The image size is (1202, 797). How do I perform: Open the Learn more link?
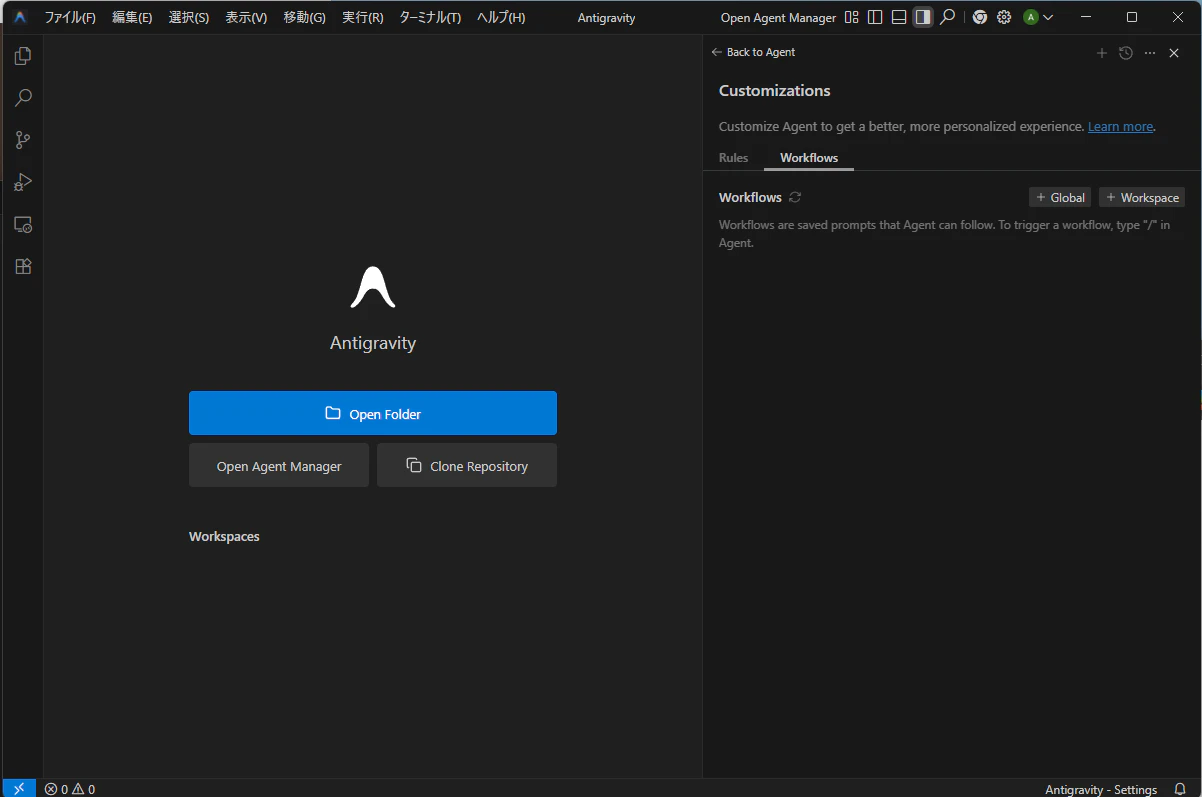tap(1120, 127)
